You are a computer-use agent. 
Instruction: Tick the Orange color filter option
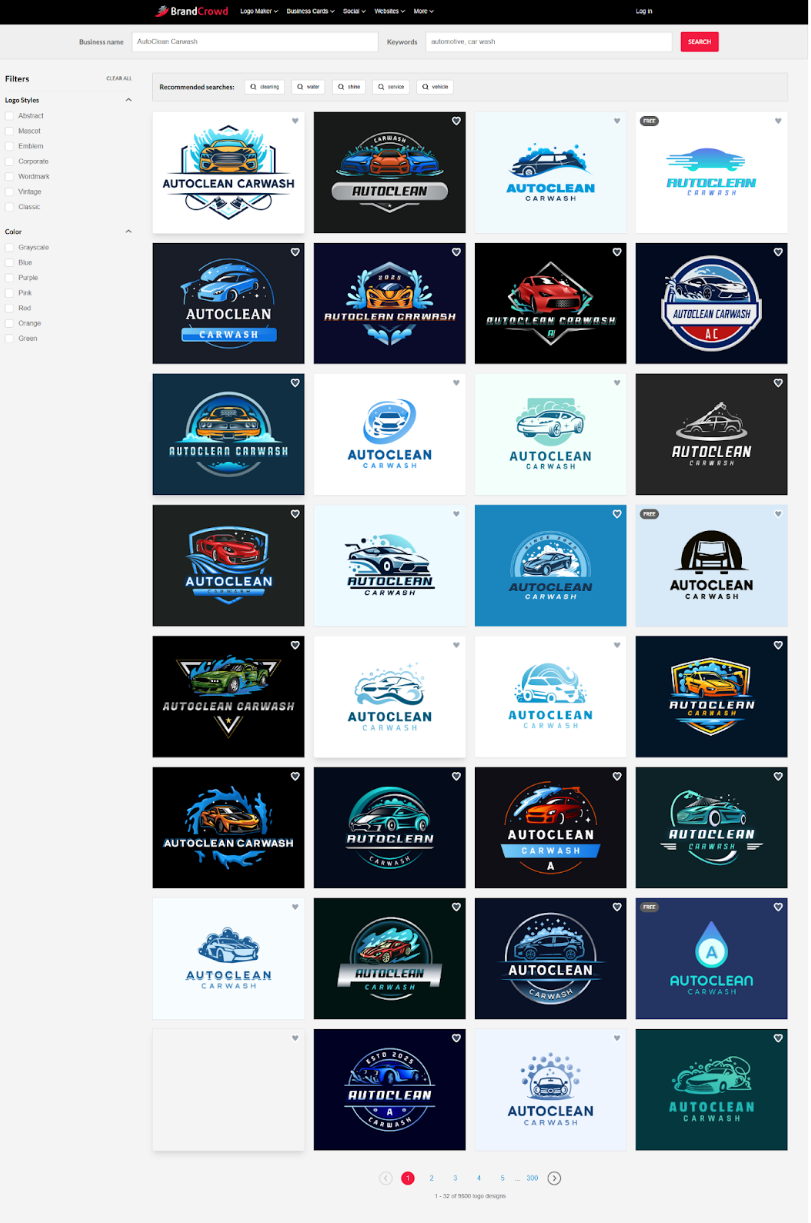10,323
